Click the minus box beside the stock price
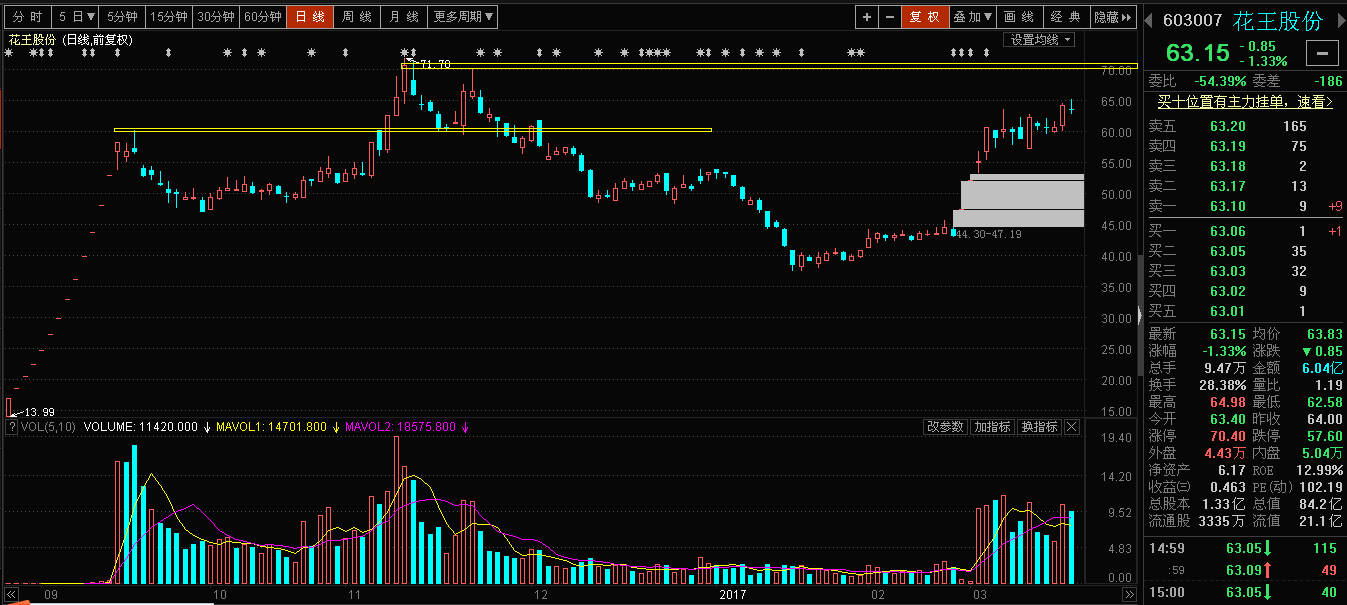 [1323, 54]
